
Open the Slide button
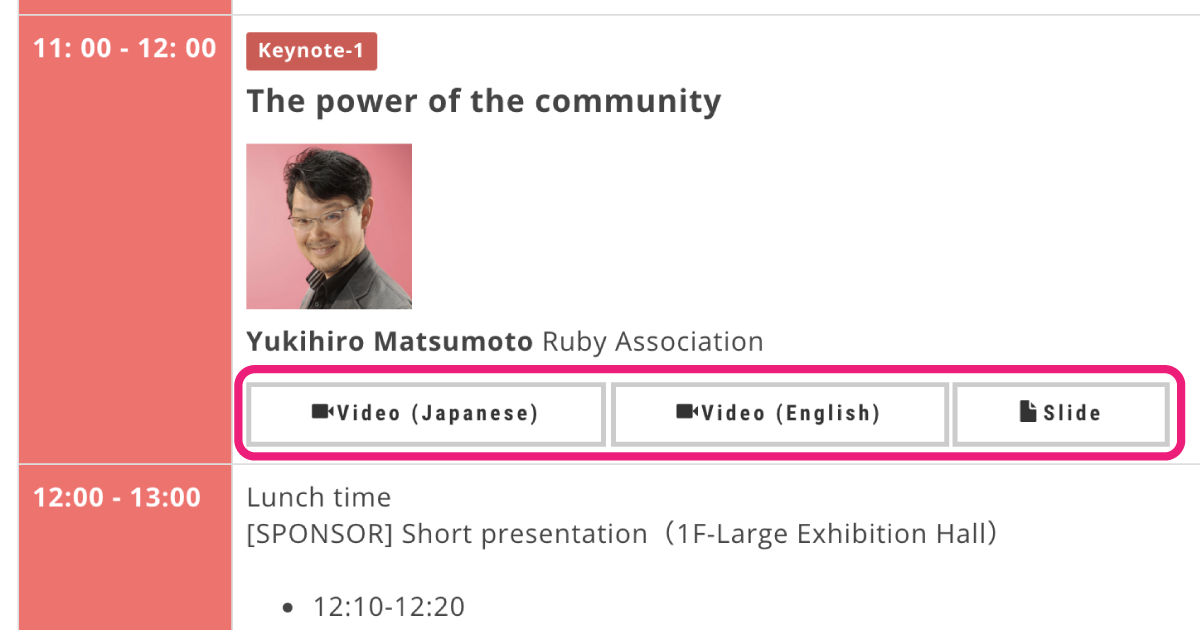tap(1061, 414)
